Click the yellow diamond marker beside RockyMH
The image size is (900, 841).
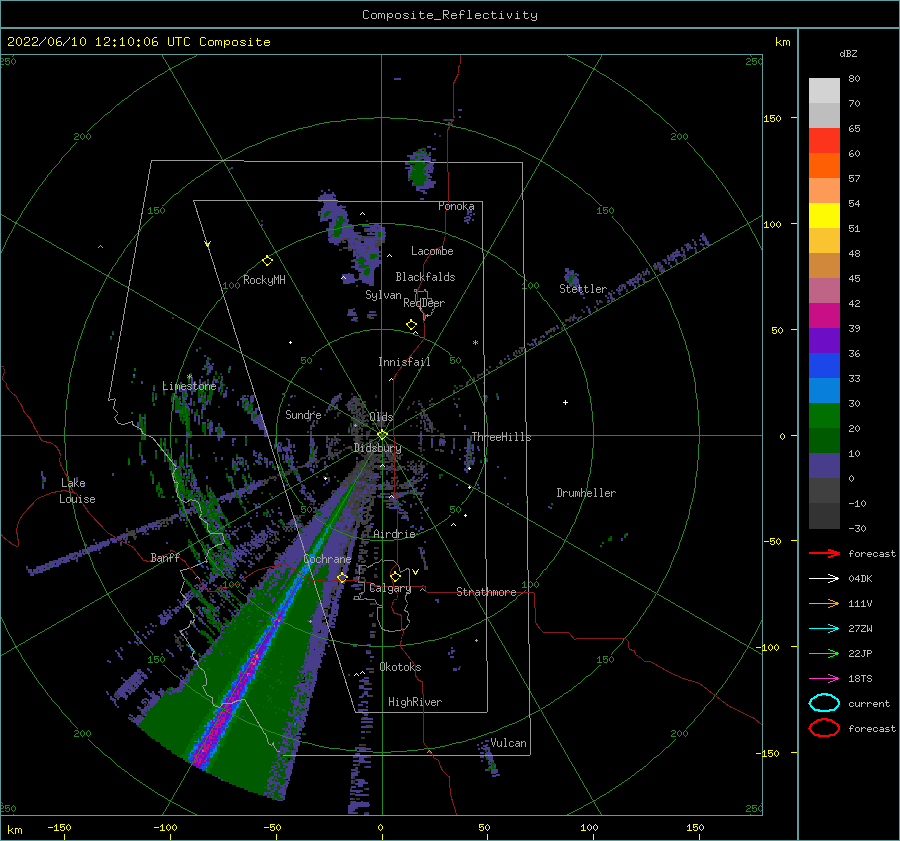coord(267,261)
